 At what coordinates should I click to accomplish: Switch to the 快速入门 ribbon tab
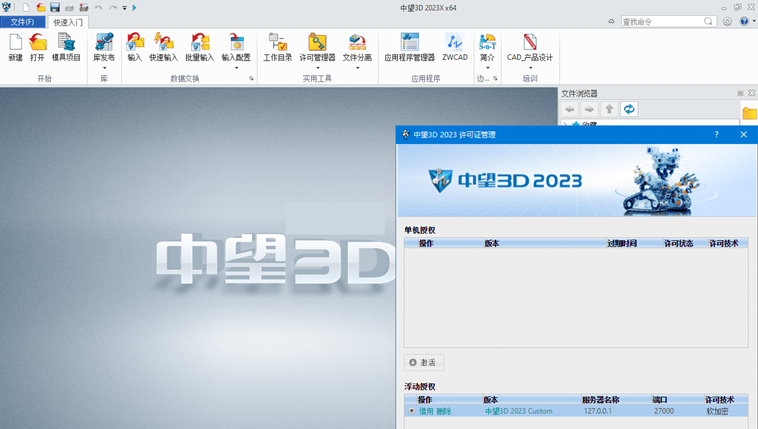coord(68,22)
